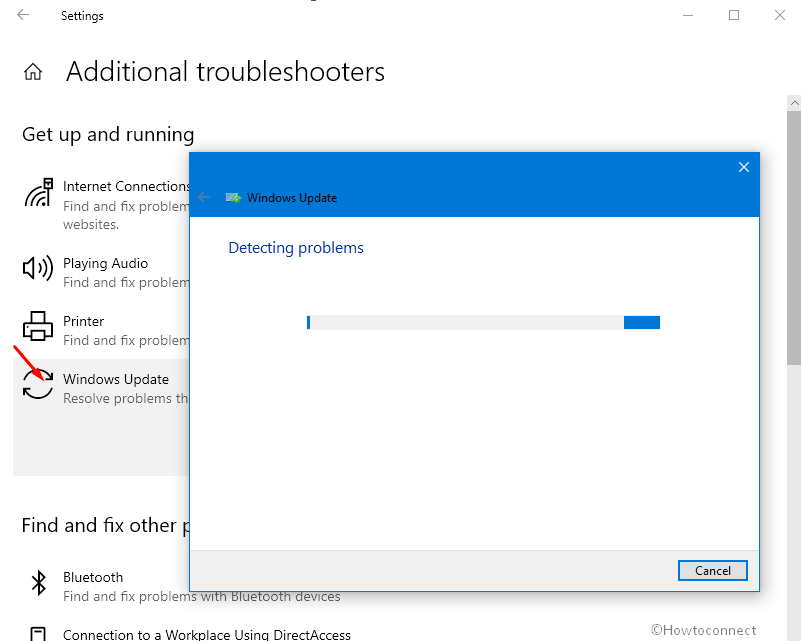Select the DirectAccess workplace connection icon

click(38, 633)
